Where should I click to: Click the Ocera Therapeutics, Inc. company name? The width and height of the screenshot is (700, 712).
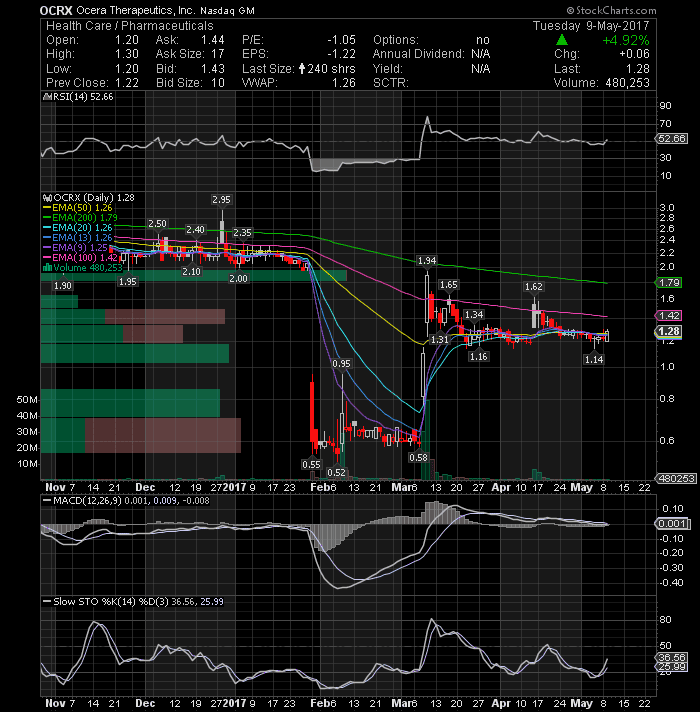click(136, 10)
